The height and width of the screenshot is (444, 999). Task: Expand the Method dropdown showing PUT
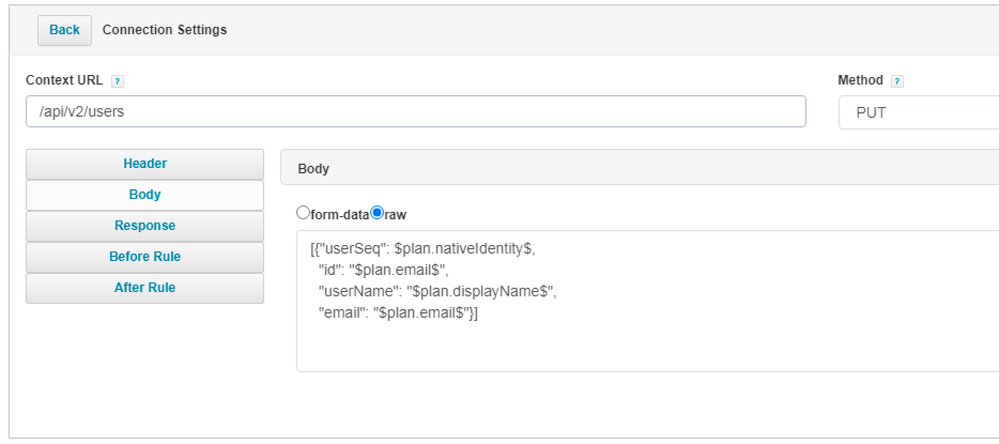(917, 113)
